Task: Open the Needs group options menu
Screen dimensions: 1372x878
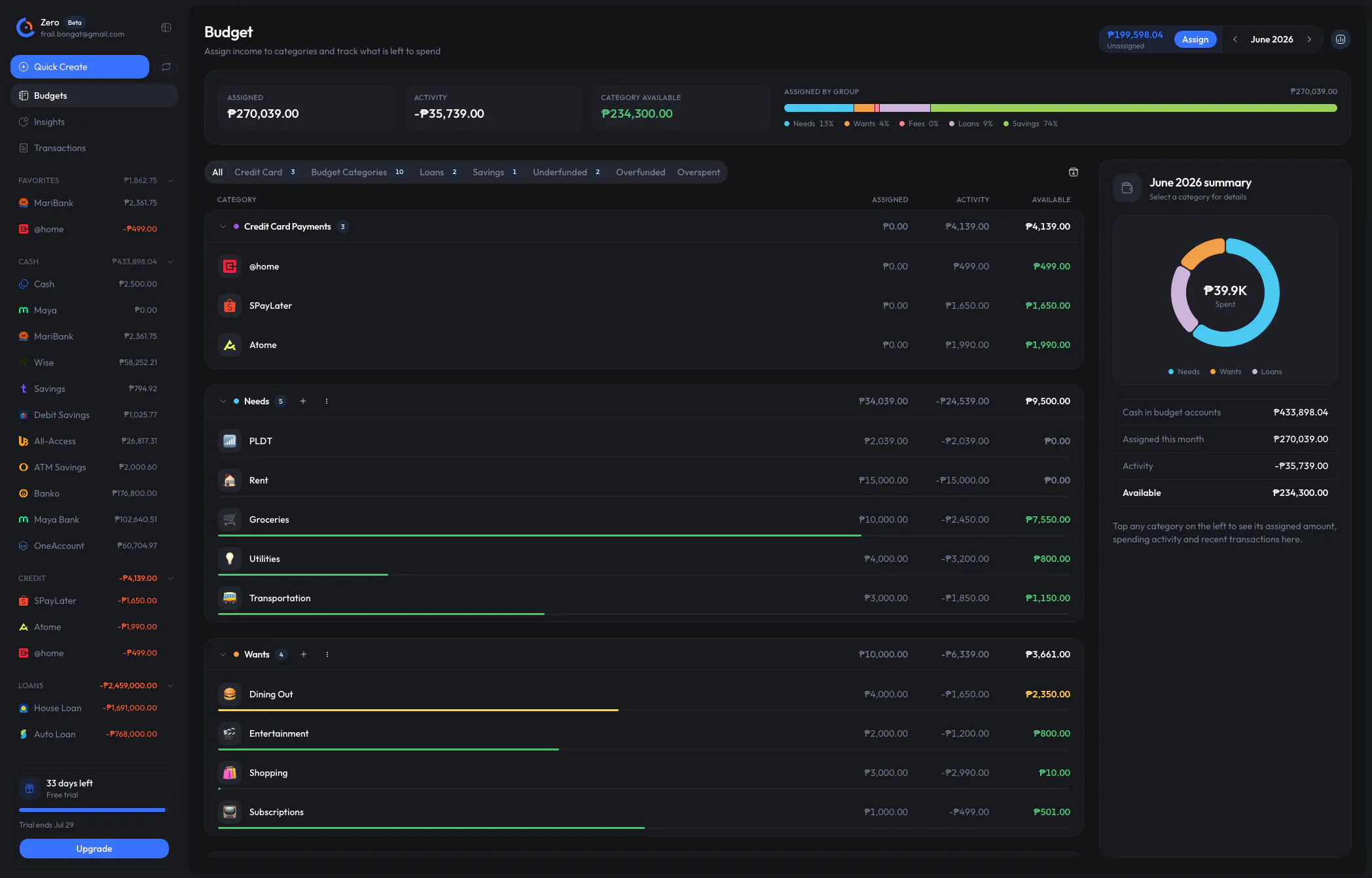Action: tap(327, 401)
